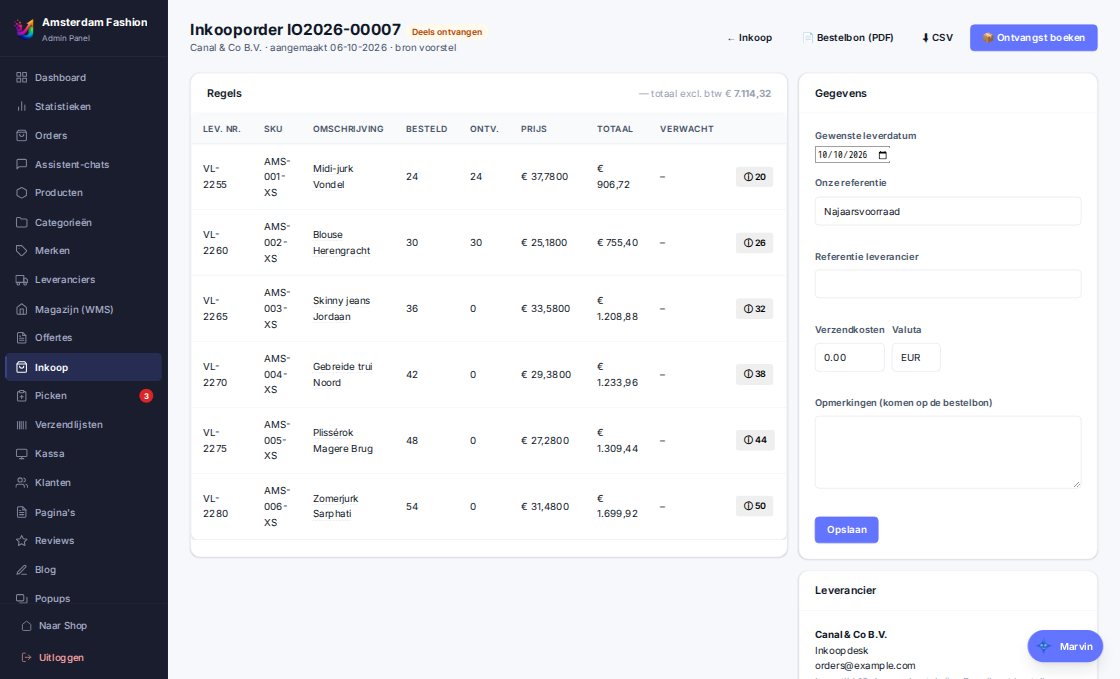Click the Merken tag icon
This screenshot has height=679, width=1120.
[x=21, y=251]
